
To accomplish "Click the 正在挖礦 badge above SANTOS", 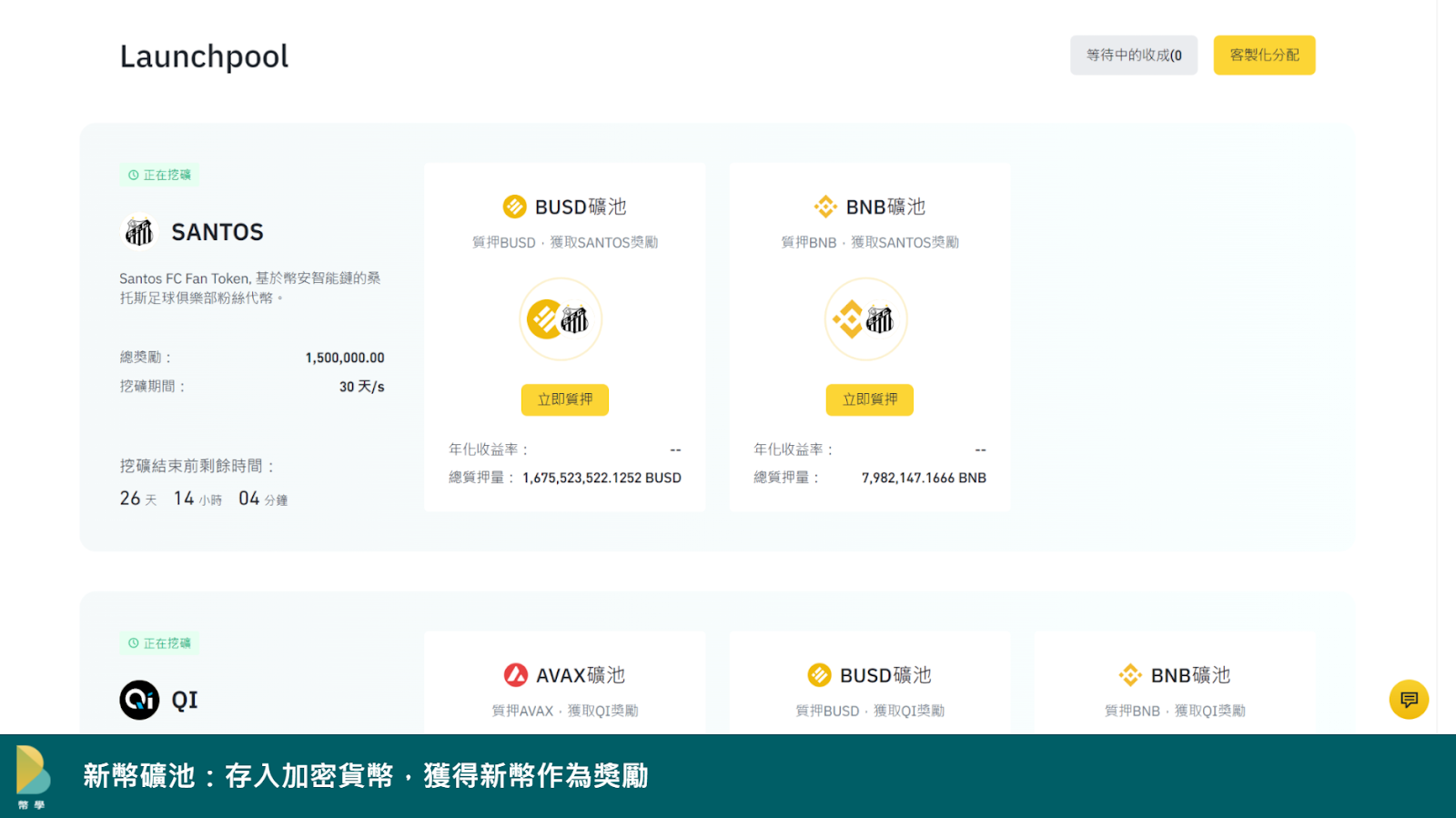I will click(159, 175).
